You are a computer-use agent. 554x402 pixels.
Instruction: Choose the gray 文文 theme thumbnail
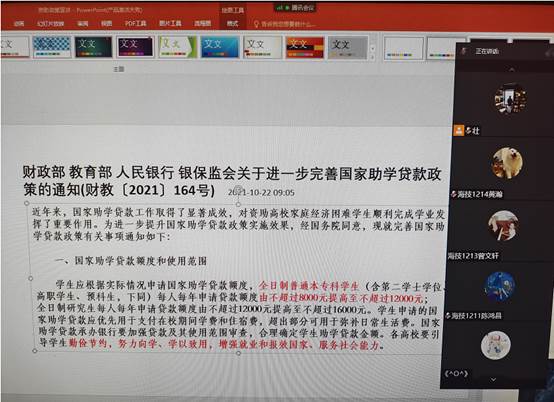[347, 47]
